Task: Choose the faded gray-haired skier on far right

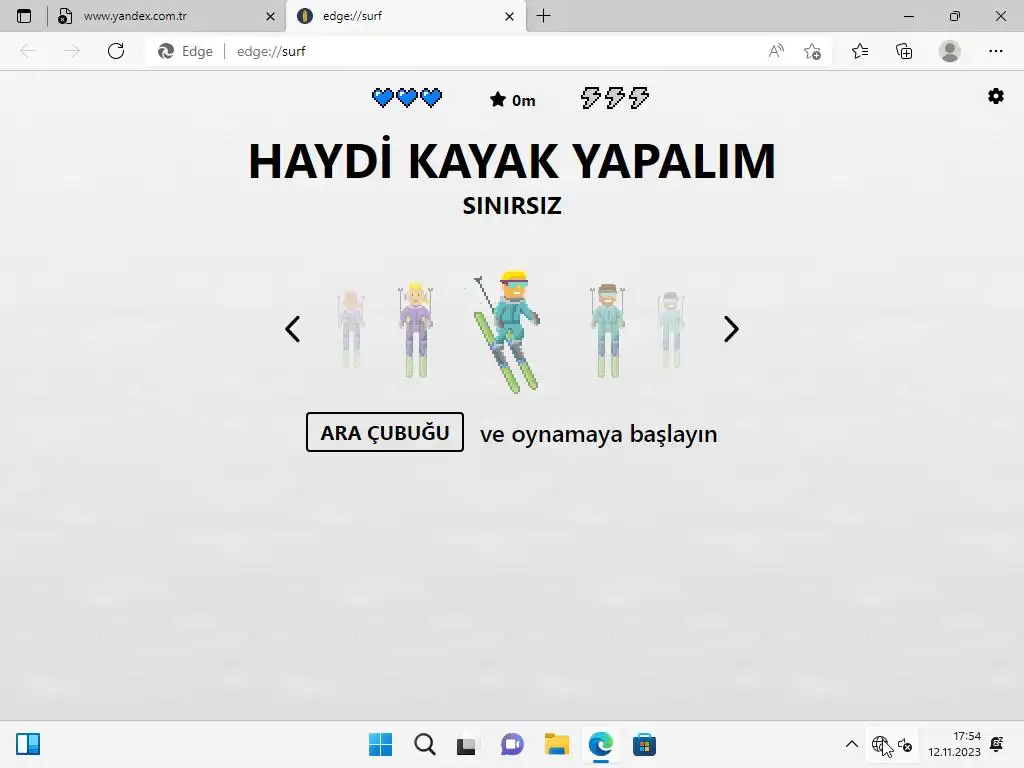Action: click(671, 330)
